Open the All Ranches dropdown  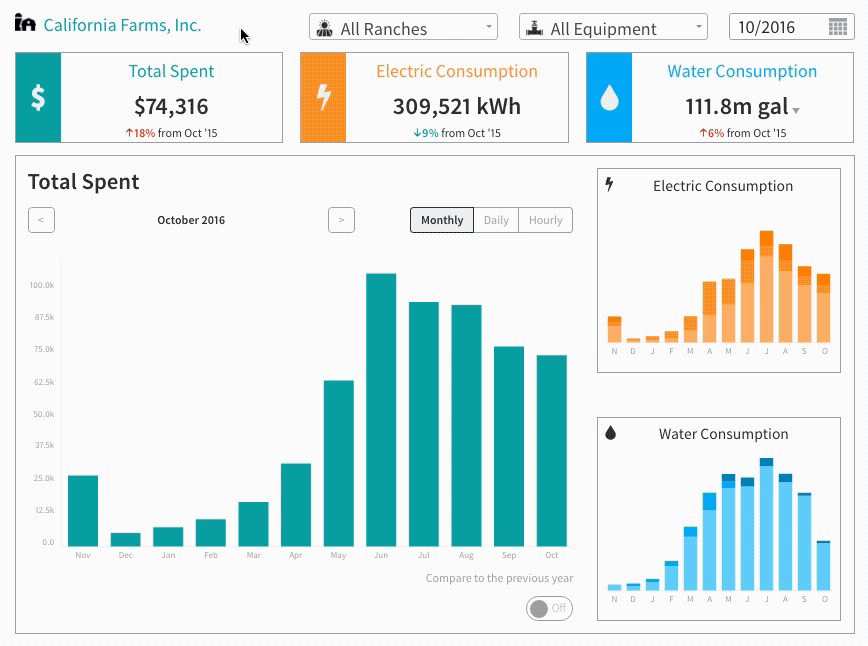pyautogui.click(x=404, y=27)
